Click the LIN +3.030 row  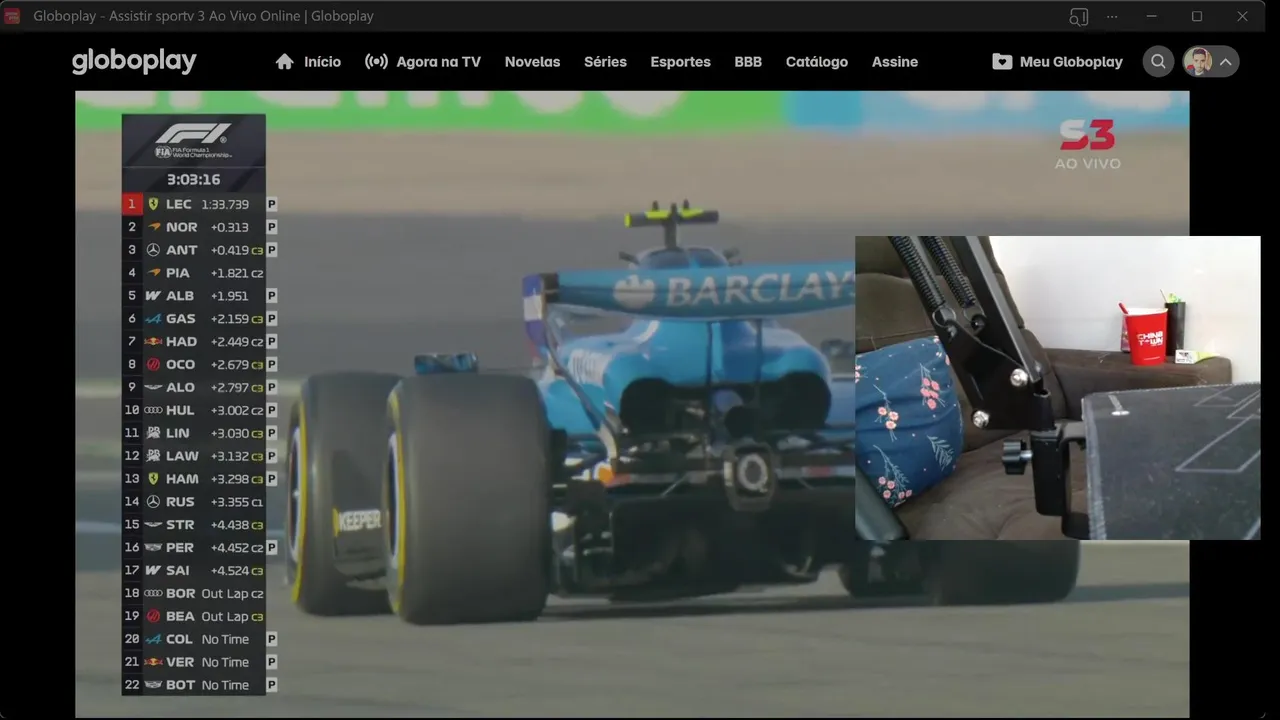pos(199,433)
